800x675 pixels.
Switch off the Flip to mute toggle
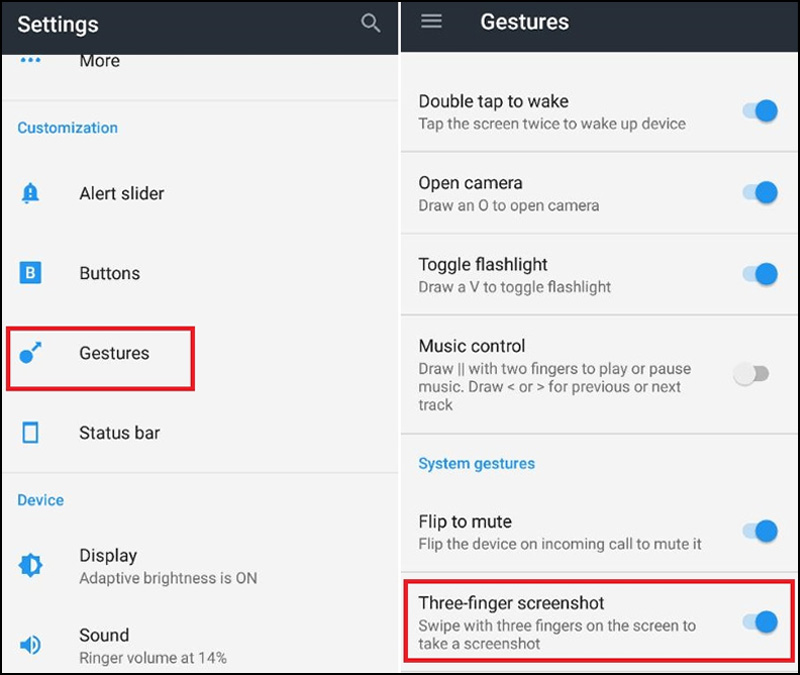click(x=760, y=531)
